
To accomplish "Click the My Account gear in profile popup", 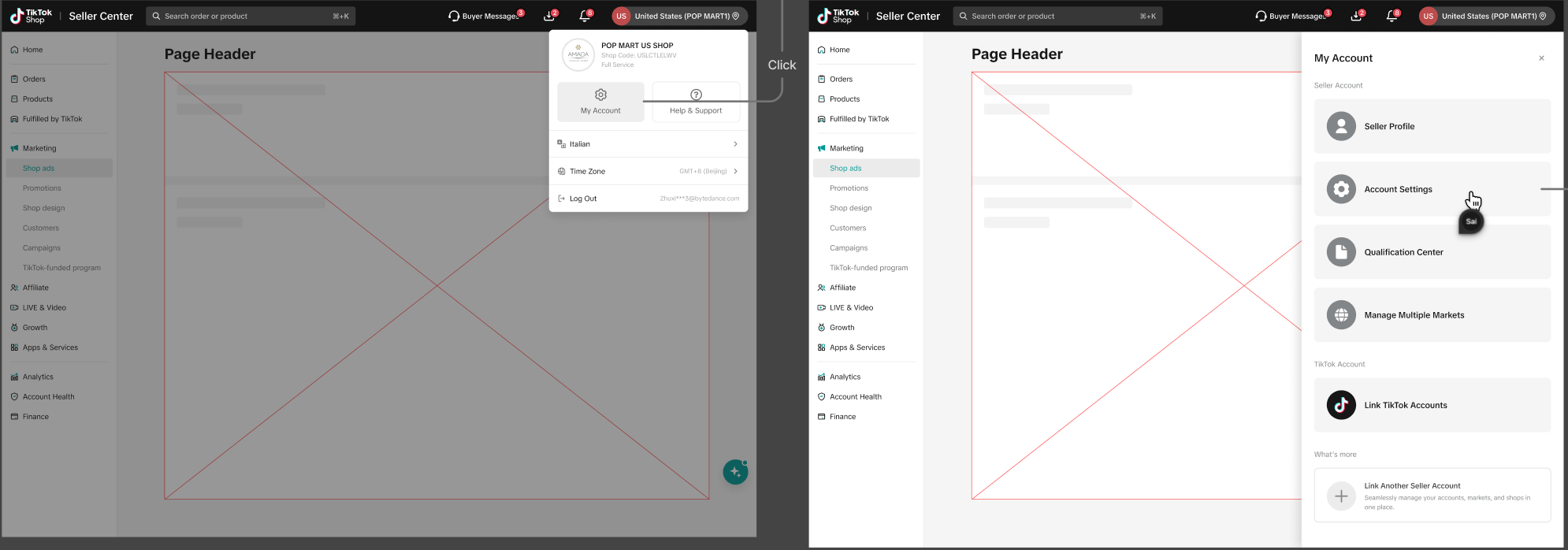I will pos(600,102).
